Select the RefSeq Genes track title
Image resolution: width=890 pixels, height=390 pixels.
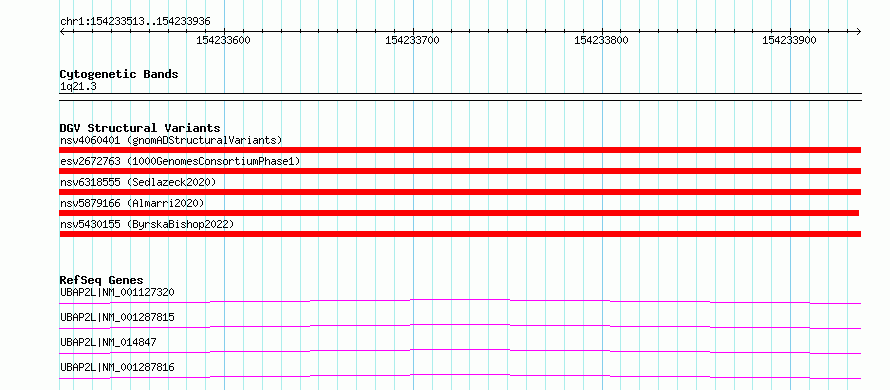[102, 280]
